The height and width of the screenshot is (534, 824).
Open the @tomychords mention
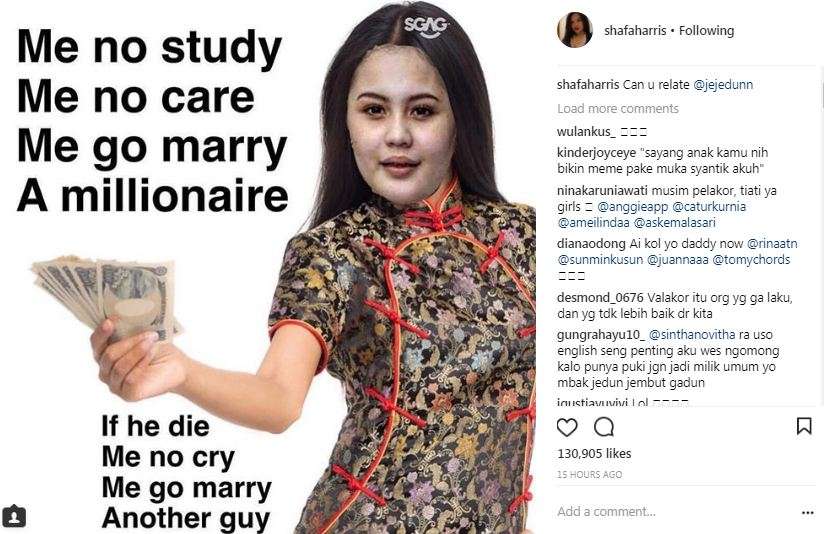pos(751,259)
